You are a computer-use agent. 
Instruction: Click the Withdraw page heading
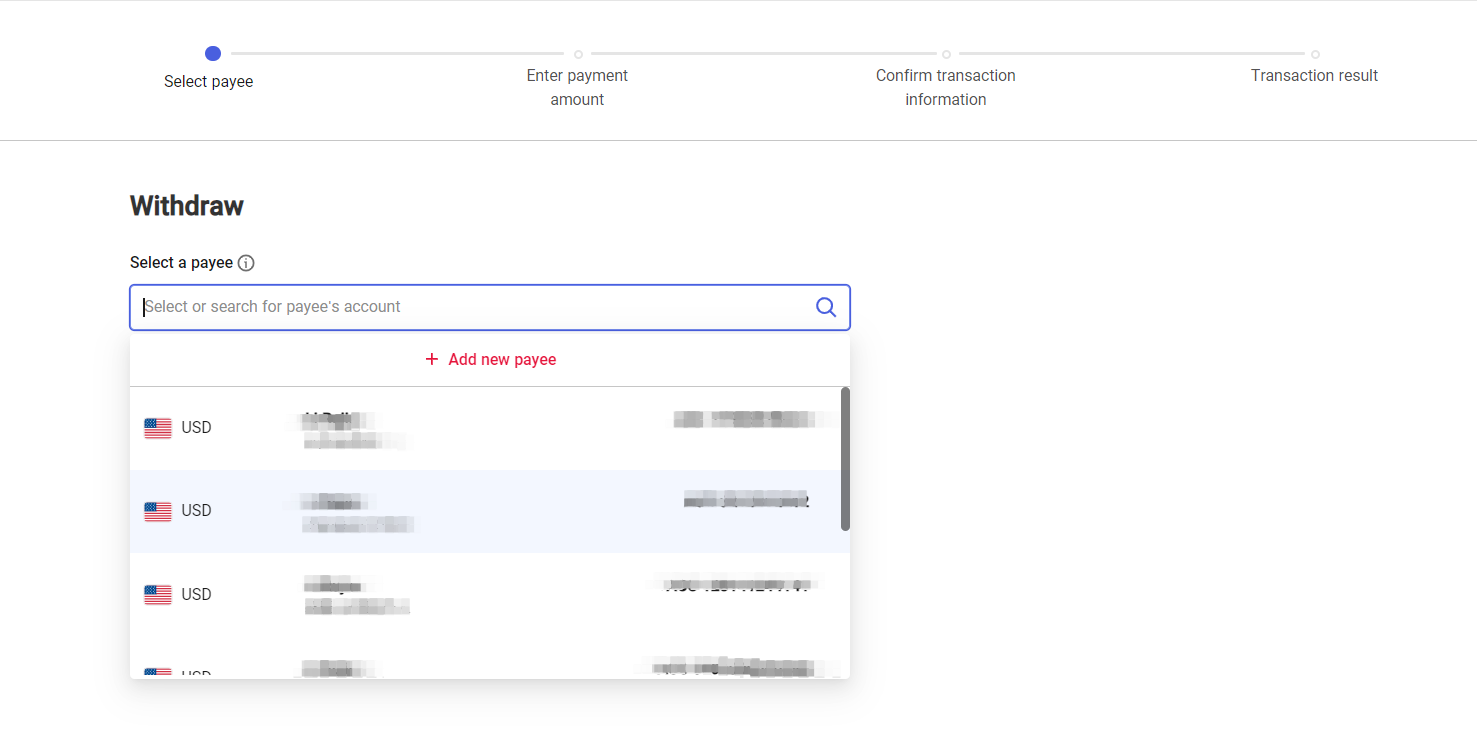pos(187,206)
